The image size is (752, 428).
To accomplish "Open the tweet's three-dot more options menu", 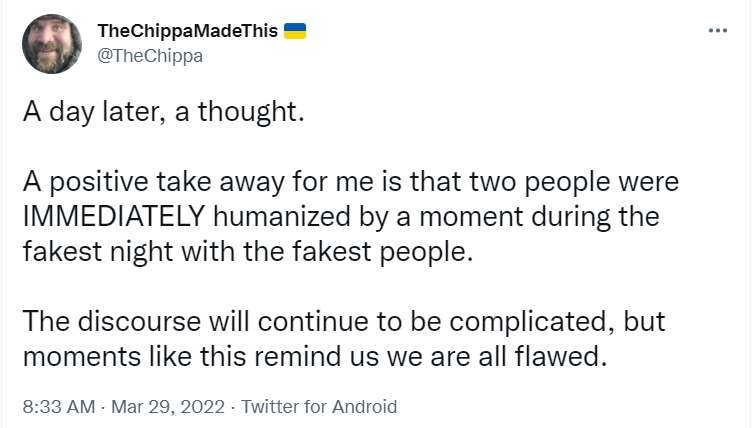I will (x=717, y=31).
